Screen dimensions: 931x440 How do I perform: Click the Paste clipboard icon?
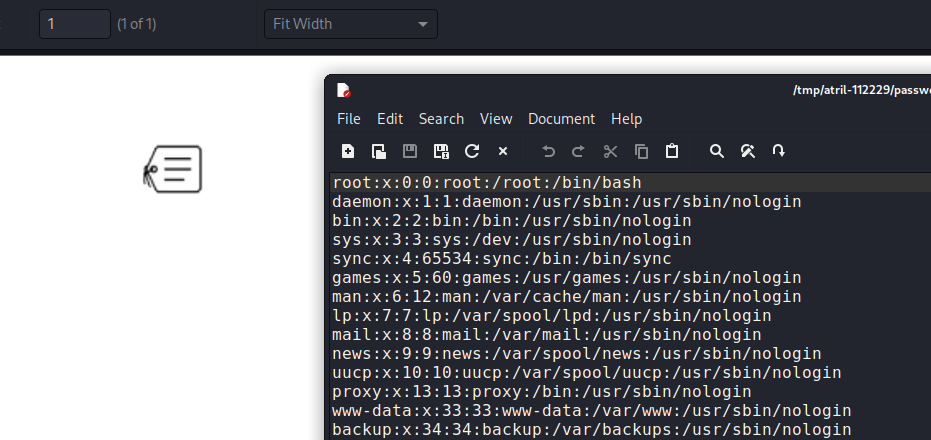672,151
